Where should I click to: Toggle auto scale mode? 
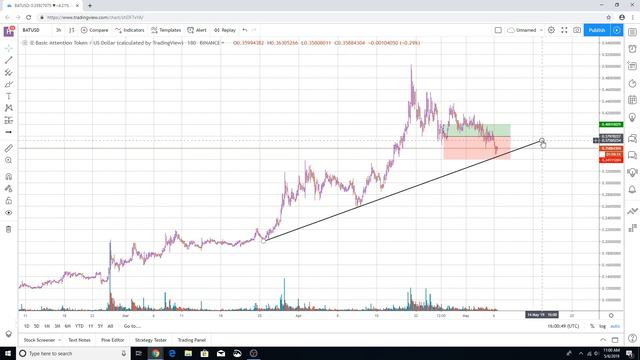click(615, 326)
